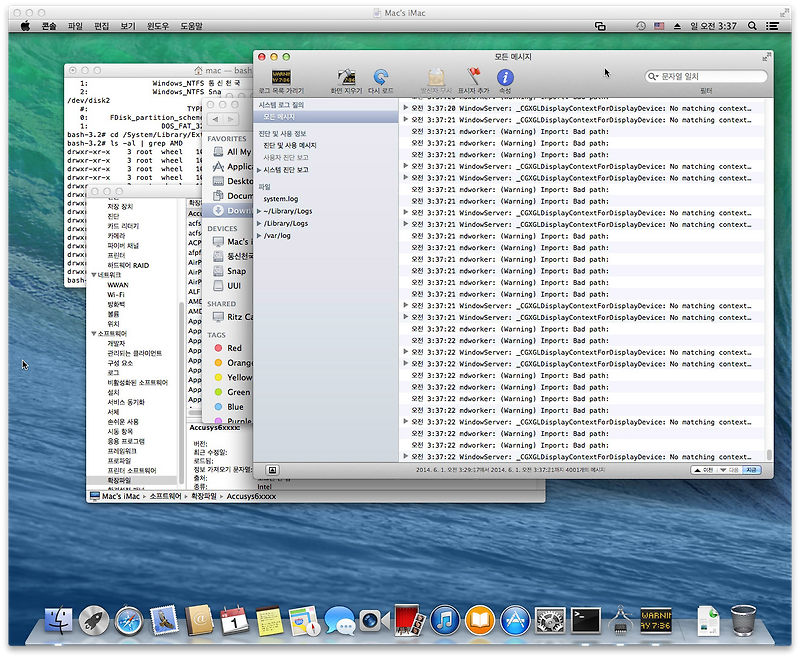Open FaceTime camera icon in Dock

(x=374, y=620)
